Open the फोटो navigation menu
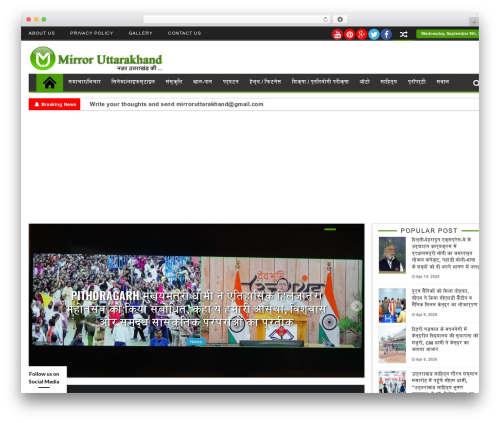The image size is (500, 423). pos(364,82)
